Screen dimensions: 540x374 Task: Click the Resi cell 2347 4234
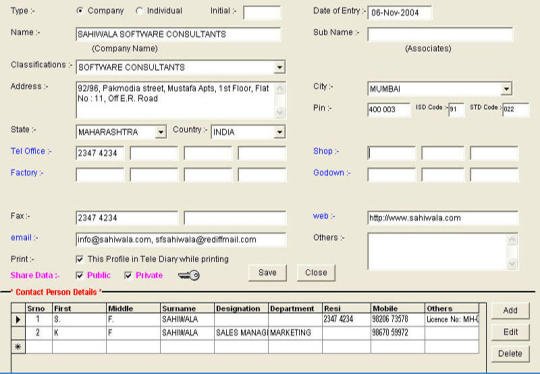(346, 320)
